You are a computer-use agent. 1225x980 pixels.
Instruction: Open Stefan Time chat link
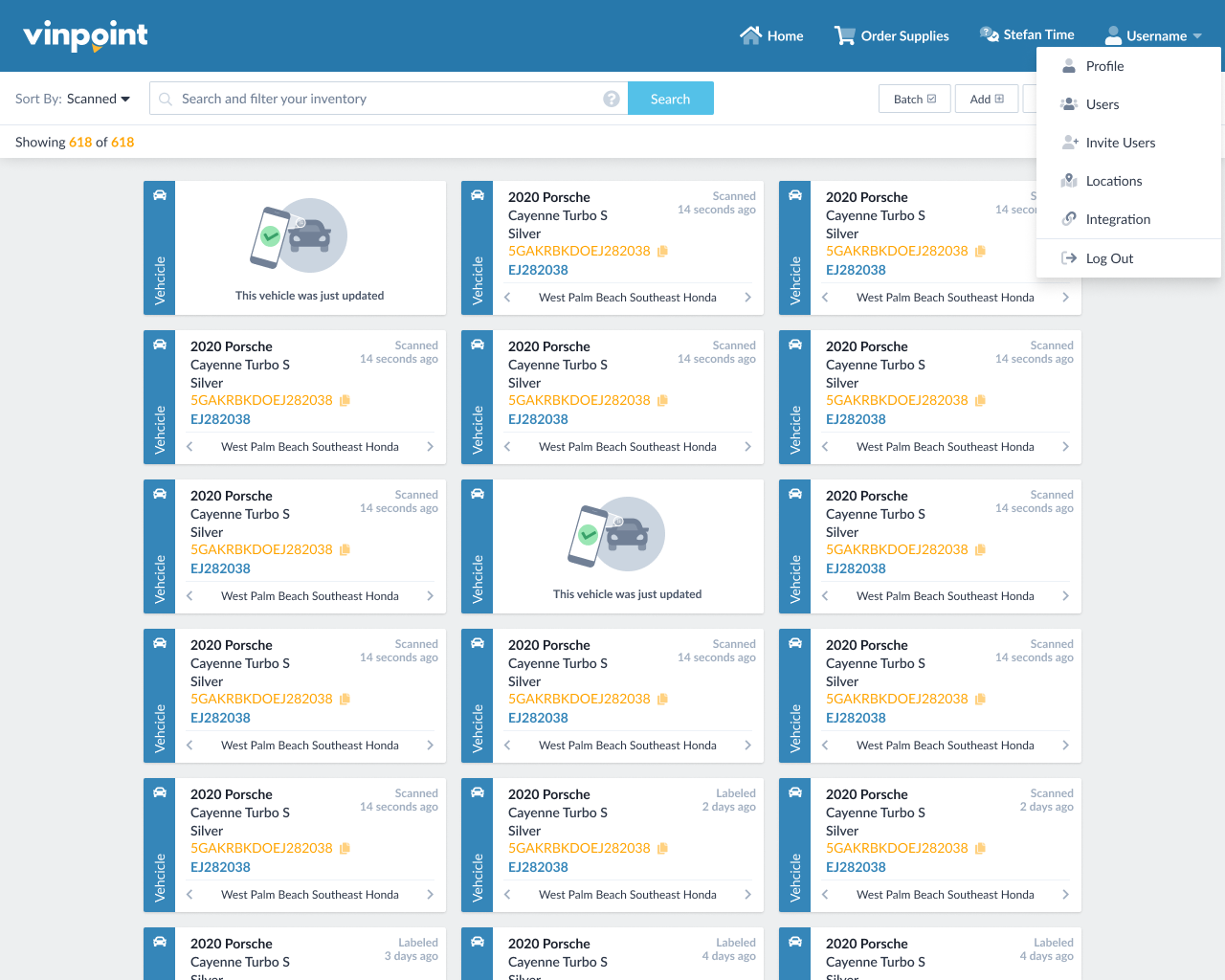tap(1027, 34)
